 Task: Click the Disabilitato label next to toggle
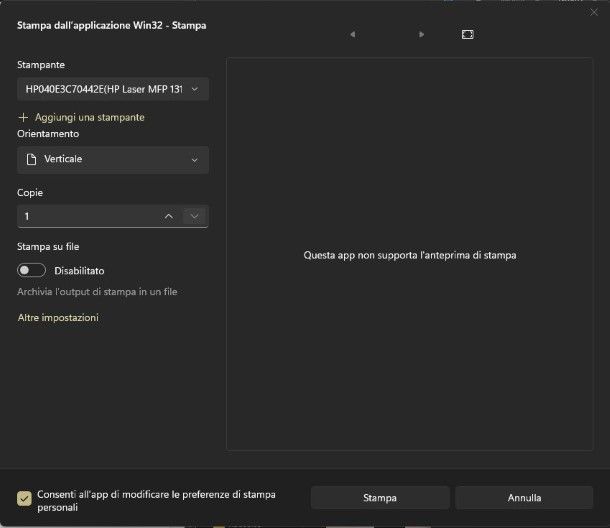pos(79,270)
